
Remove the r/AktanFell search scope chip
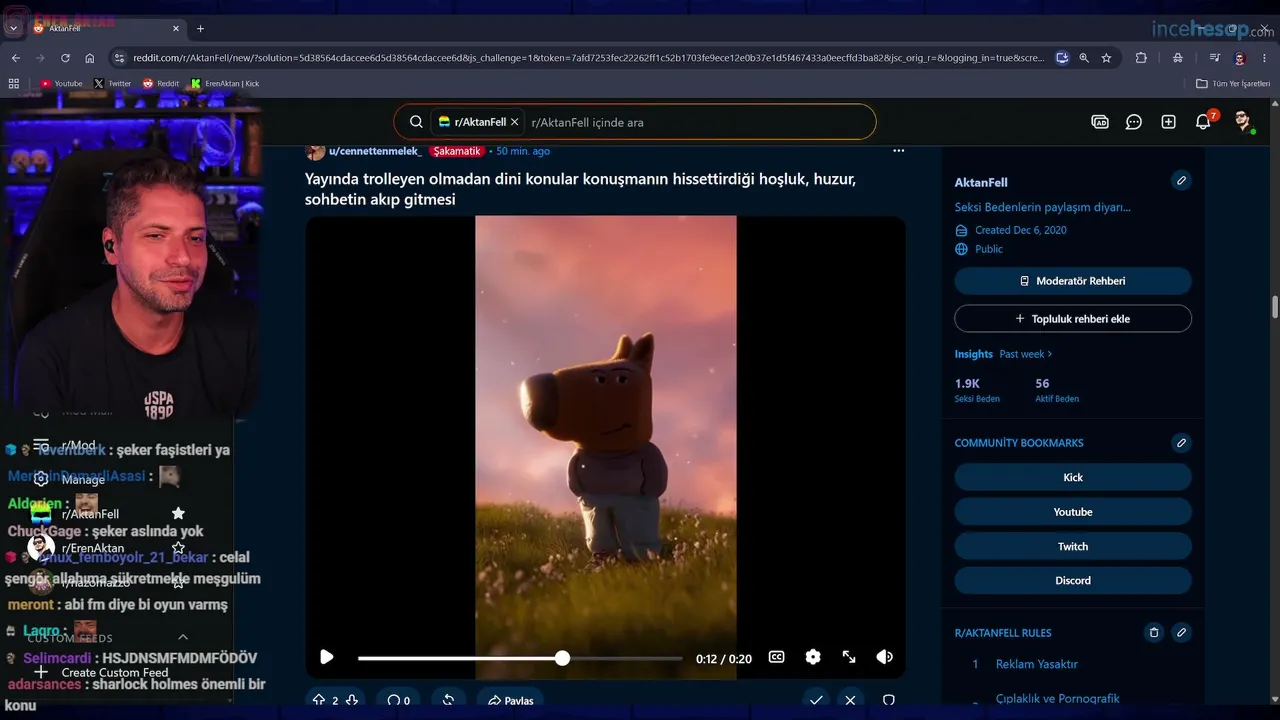point(515,122)
